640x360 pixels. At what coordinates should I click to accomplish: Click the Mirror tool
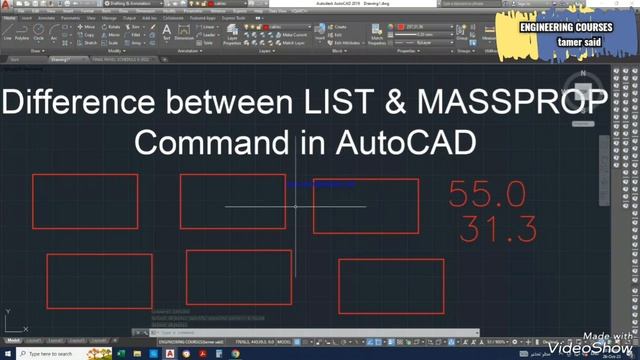point(111,35)
